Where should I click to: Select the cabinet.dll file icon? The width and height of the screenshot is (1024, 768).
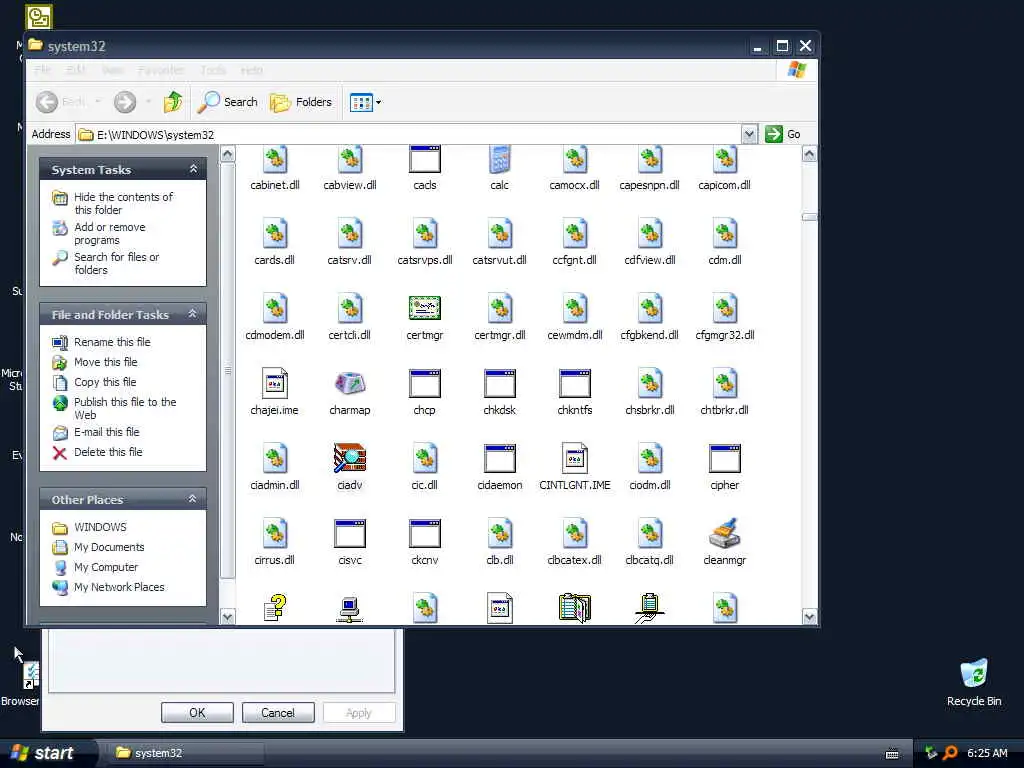point(274,160)
